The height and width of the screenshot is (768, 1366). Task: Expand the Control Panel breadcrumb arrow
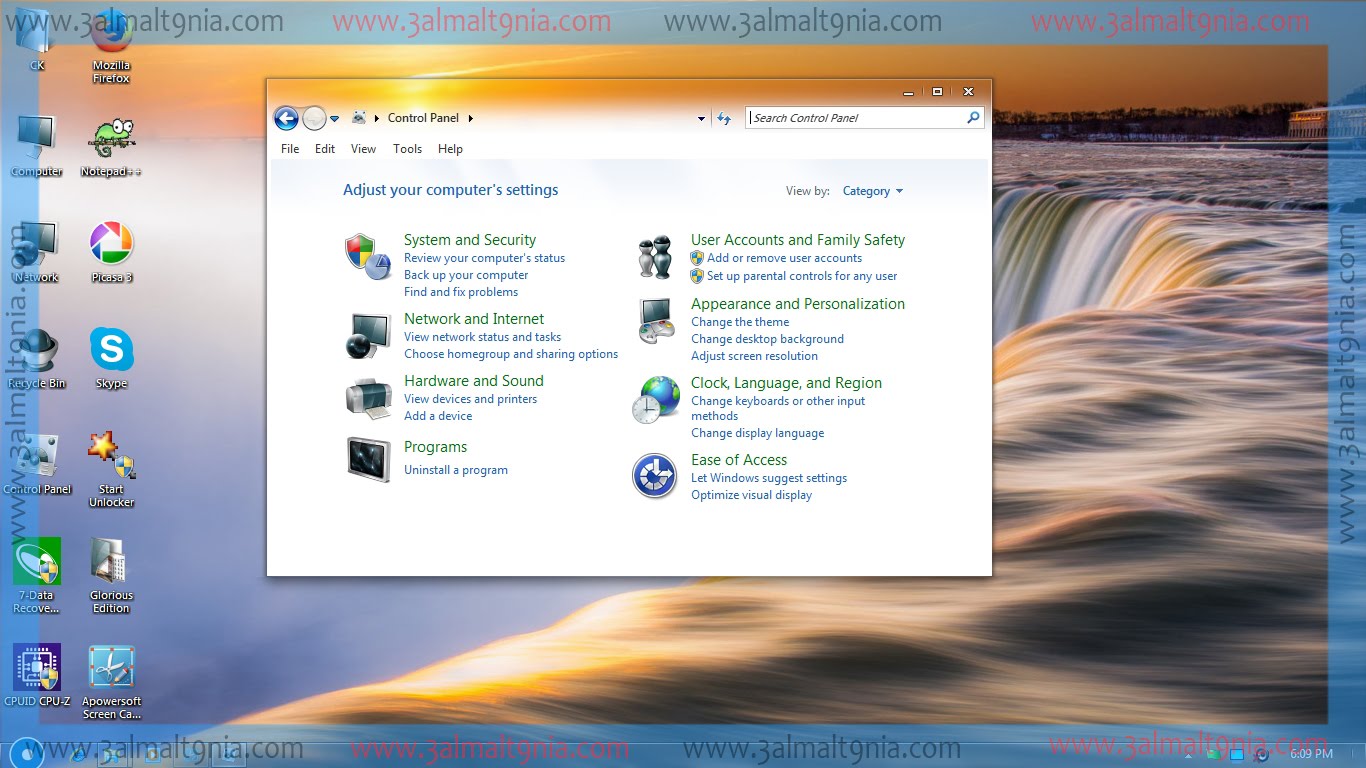[x=470, y=117]
